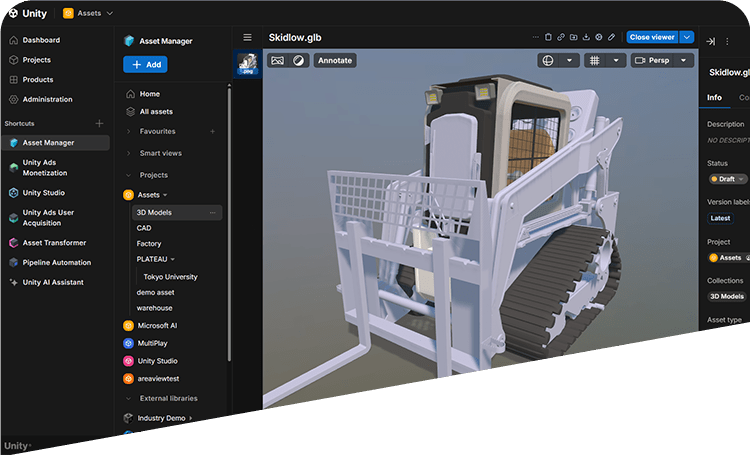
Task: Click the globe environment icon in viewer
Action: 548,60
